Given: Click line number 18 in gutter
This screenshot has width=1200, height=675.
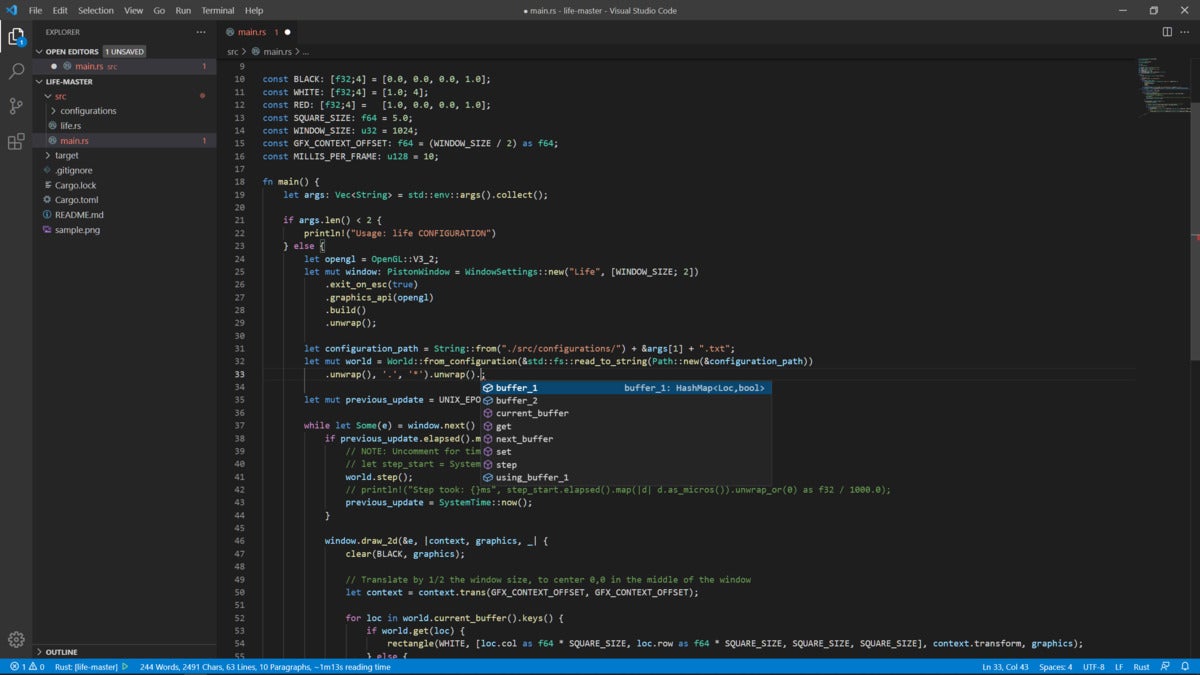Looking at the screenshot, I should [239, 182].
